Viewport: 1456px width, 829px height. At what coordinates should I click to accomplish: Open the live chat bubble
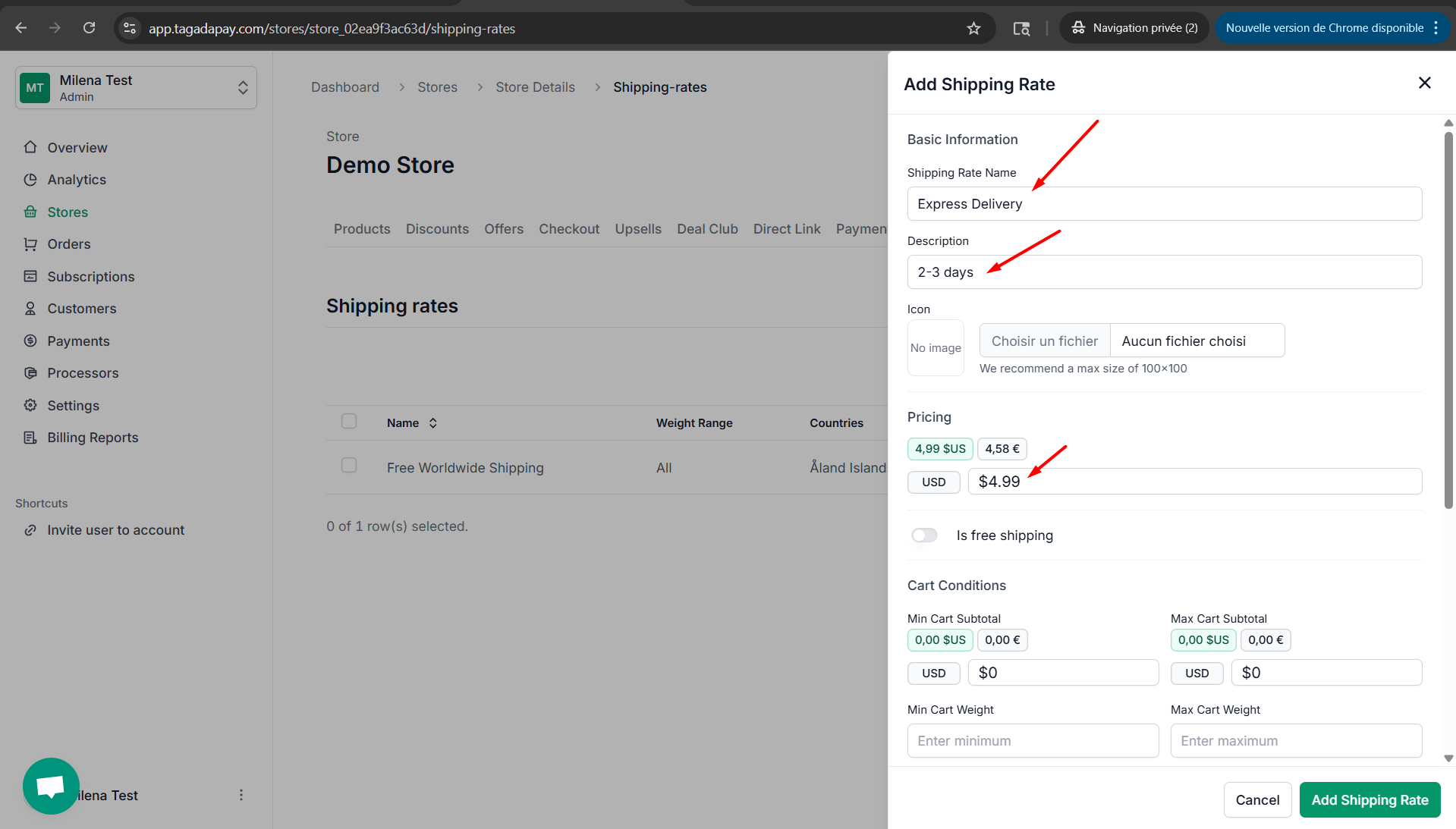[x=51, y=786]
